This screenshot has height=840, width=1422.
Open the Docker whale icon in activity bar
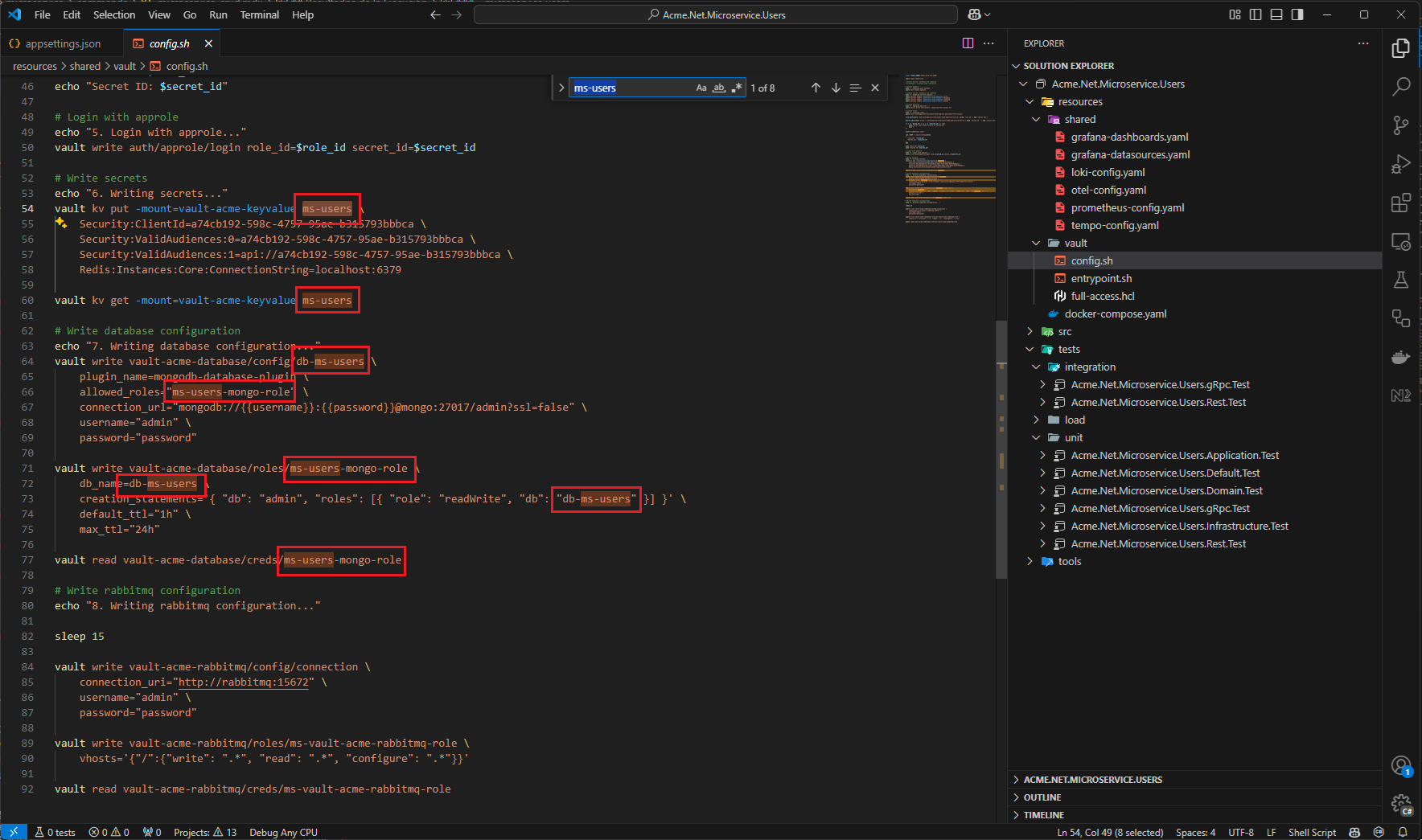(x=1401, y=357)
